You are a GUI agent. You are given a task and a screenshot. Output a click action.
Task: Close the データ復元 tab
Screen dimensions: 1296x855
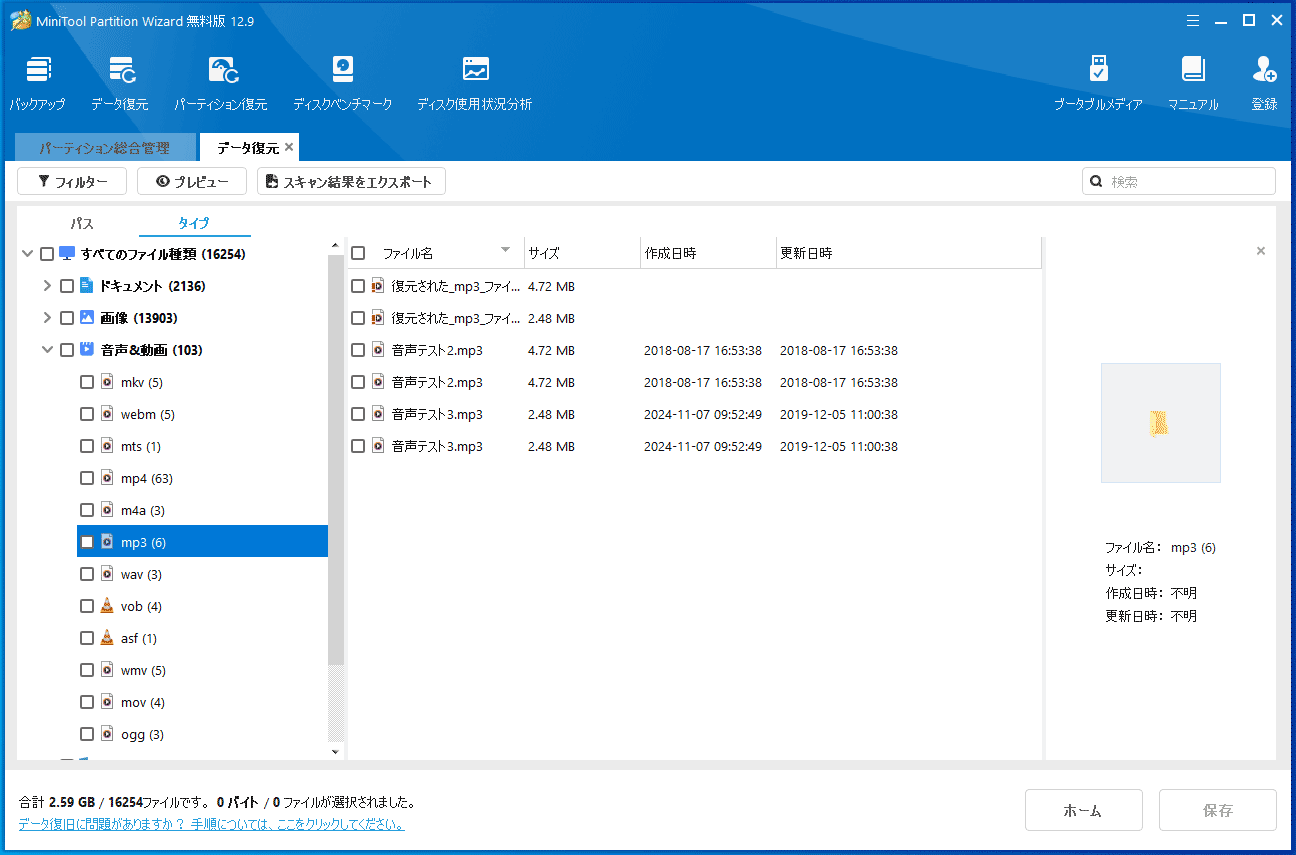coord(289,147)
